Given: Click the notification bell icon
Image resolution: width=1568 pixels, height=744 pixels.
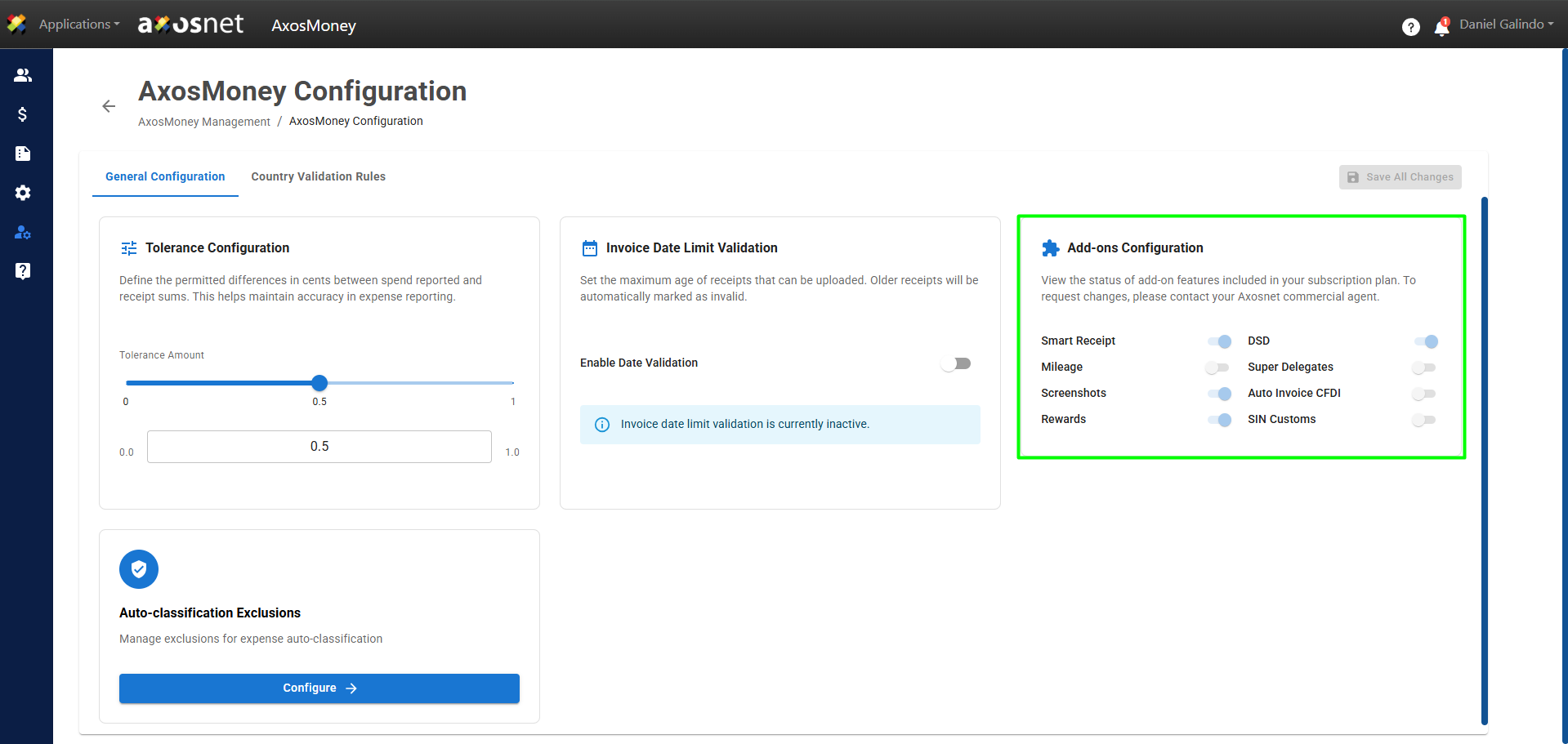Looking at the screenshot, I should click(1442, 27).
